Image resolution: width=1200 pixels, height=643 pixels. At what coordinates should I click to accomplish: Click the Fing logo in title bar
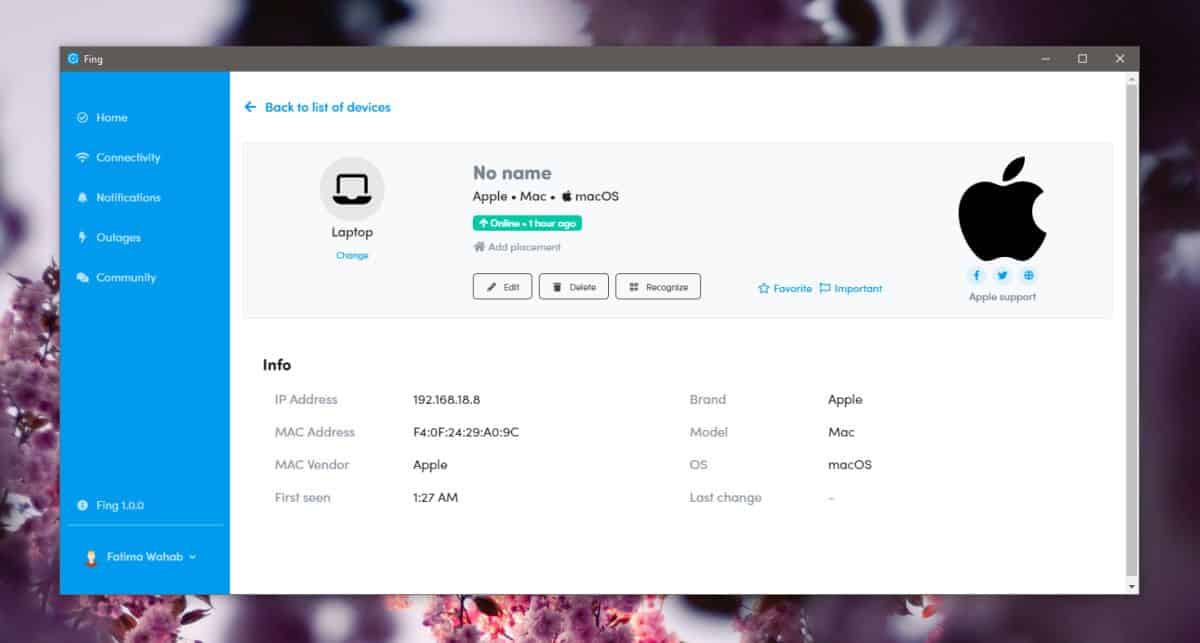coord(73,59)
